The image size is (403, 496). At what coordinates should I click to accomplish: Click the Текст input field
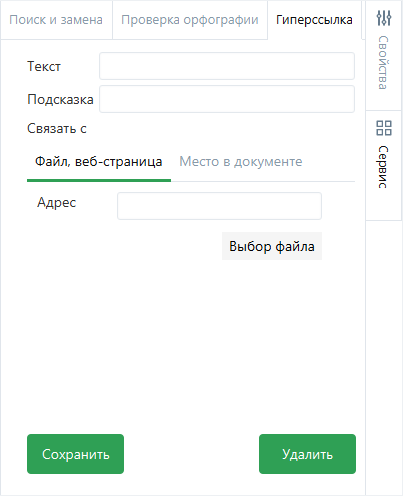[x=227, y=66]
